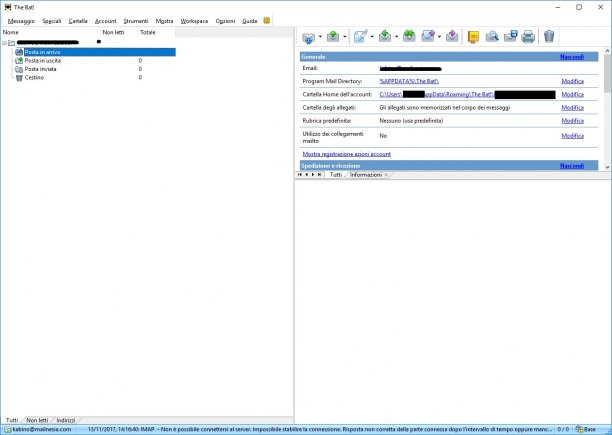The width and height of the screenshot is (612, 435).
Task: Click the info panel scroll up arrow
Action: click(x=607, y=51)
